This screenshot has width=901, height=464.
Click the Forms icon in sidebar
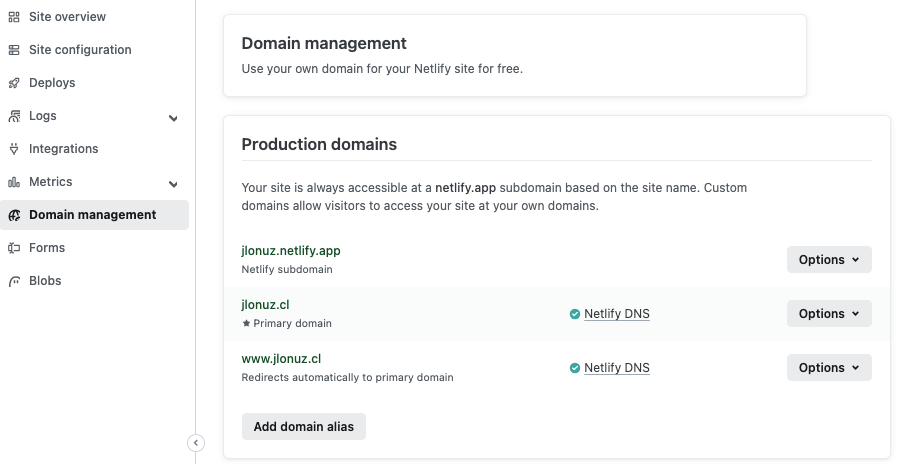click(x=14, y=248)
